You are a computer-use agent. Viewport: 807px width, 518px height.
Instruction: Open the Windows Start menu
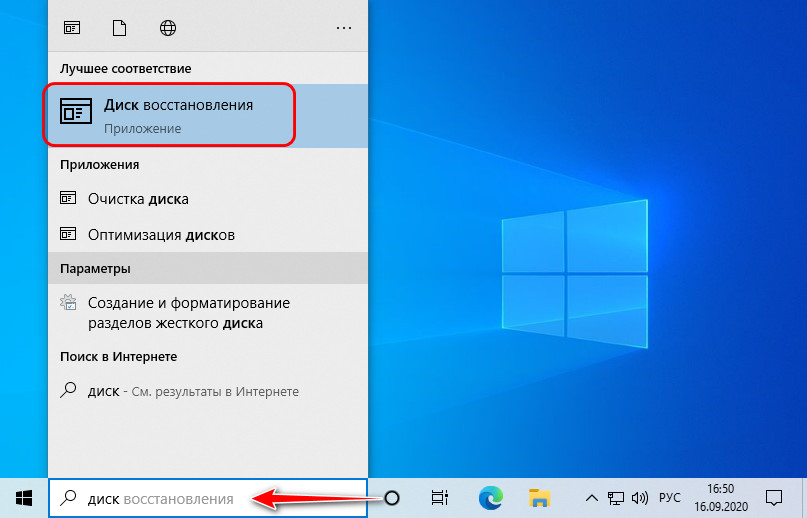pos(24,497)
